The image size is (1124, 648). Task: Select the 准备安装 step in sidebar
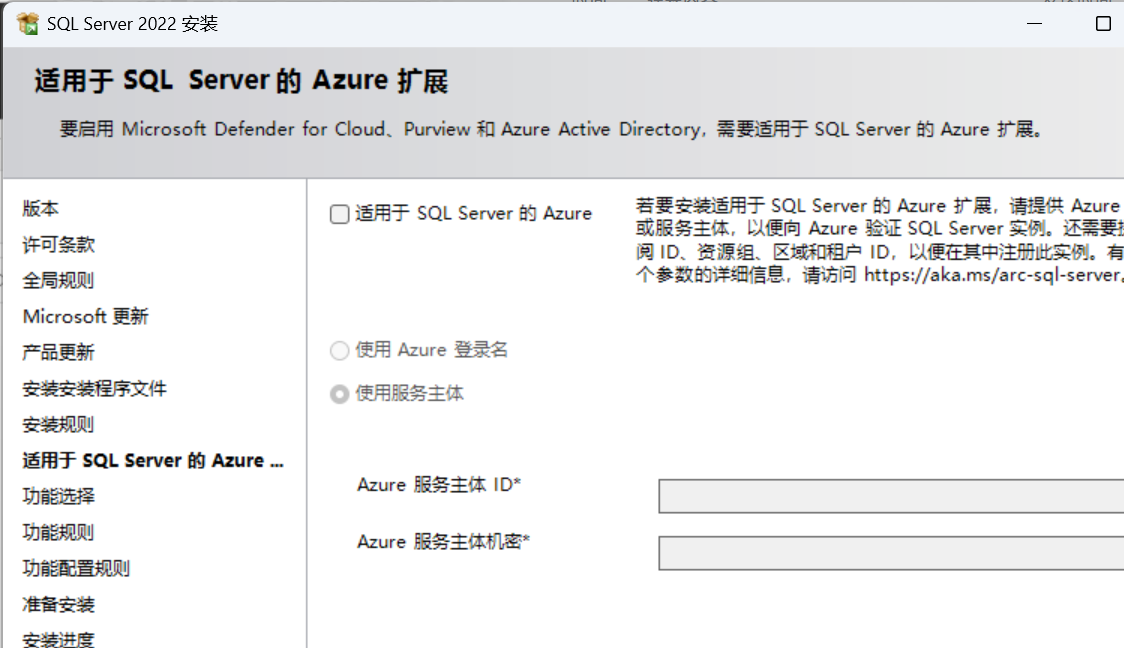58,604
